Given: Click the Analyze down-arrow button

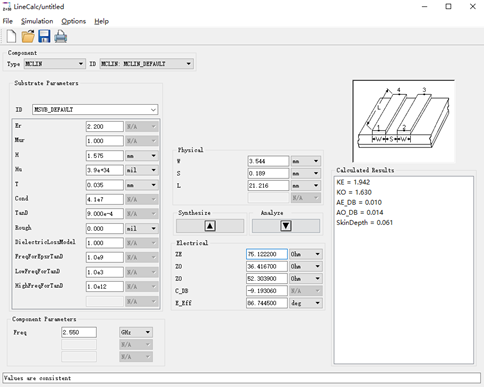Looking at the screenshot, I should (286, 226).
